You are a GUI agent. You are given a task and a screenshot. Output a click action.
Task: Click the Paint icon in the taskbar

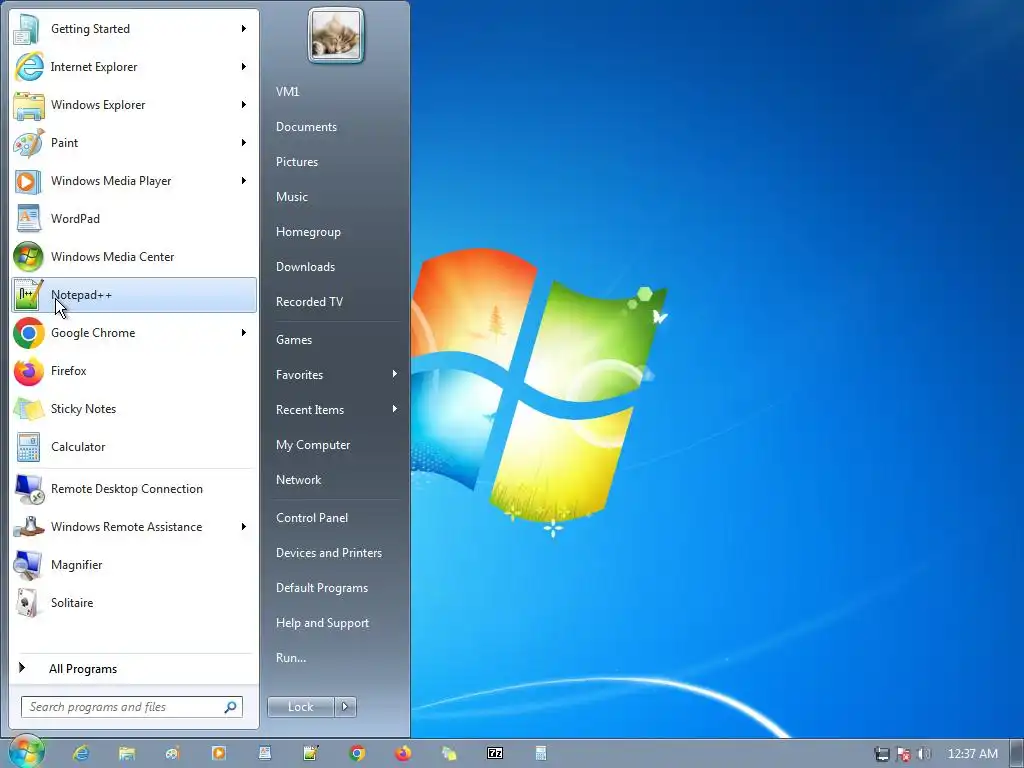pyautogui.click(x=172, y=754)
